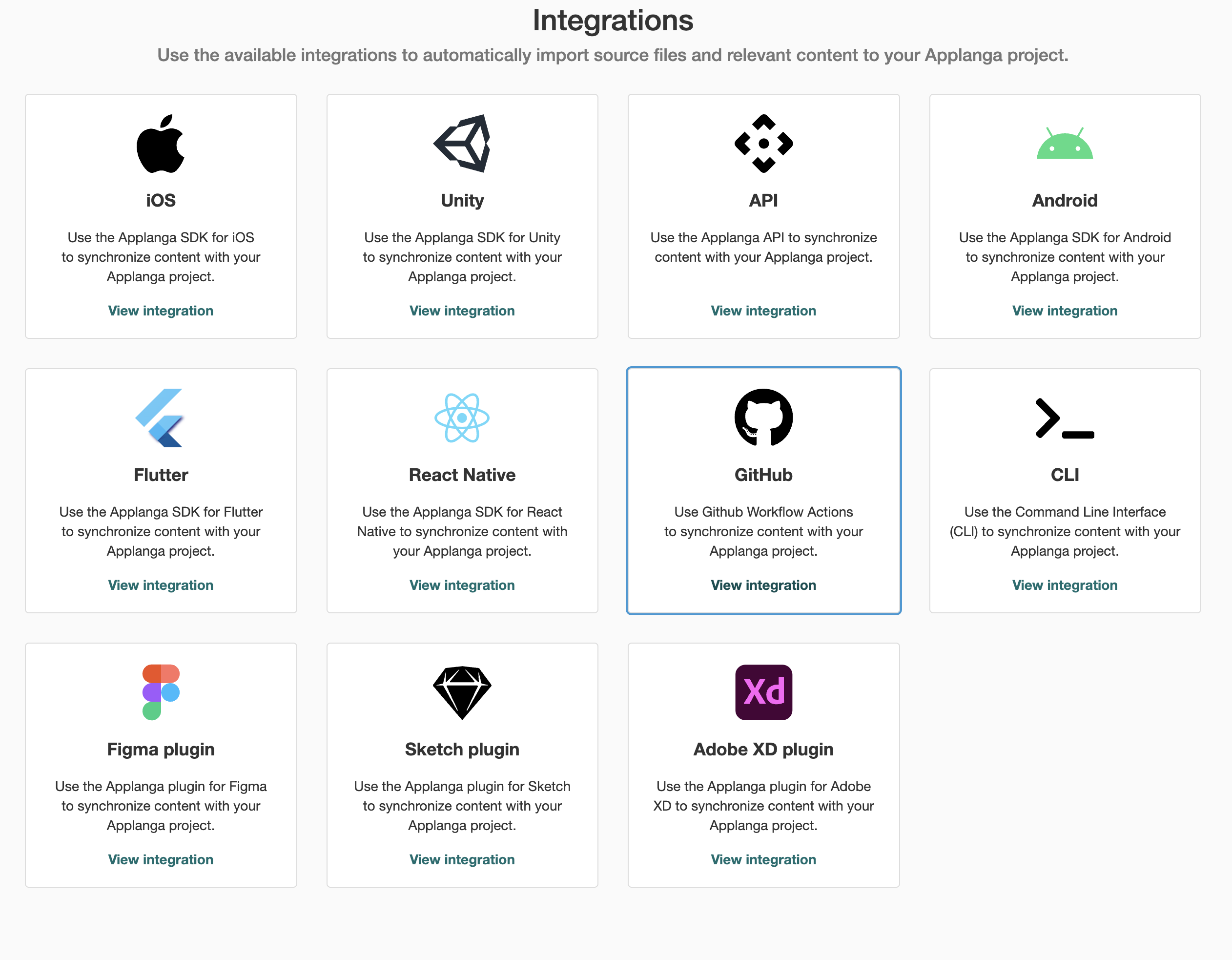Click the GitHub card title

763,475
